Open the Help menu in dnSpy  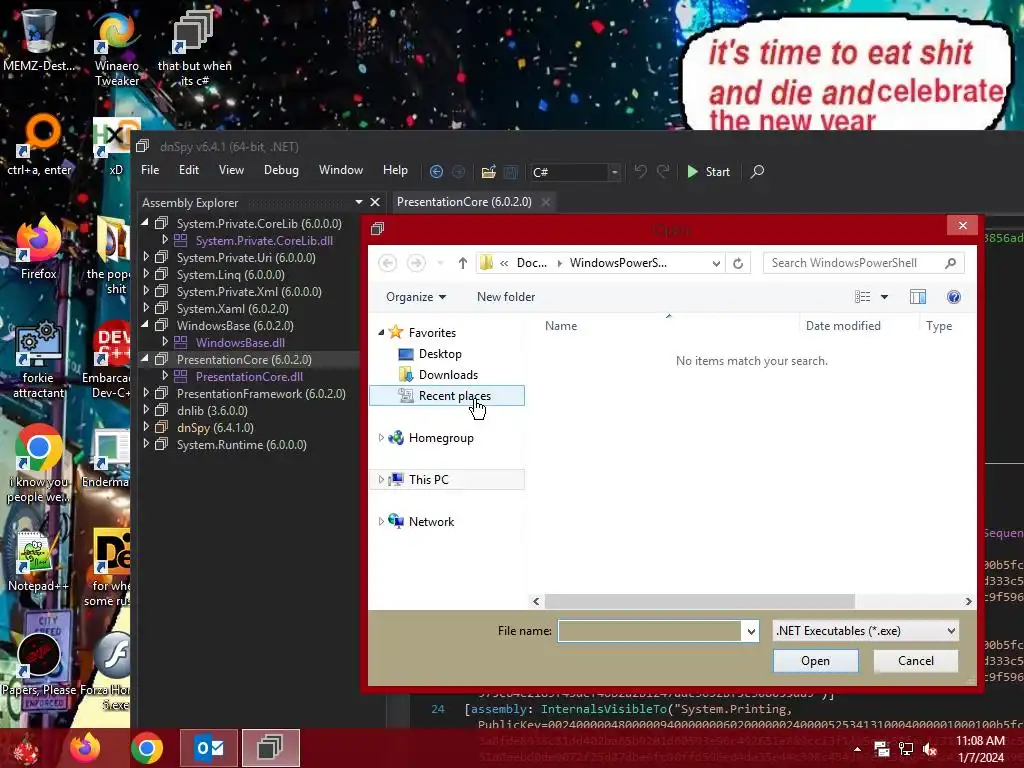pyautogui.click(x=395, y=170)
